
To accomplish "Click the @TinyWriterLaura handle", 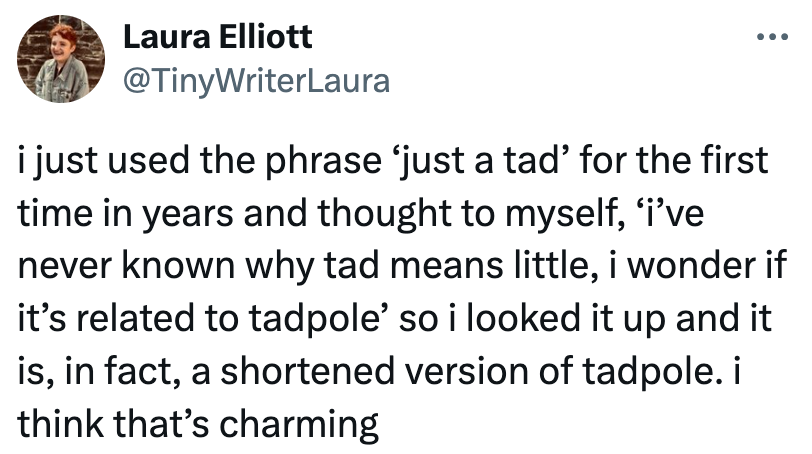I will tap(255, 80).
